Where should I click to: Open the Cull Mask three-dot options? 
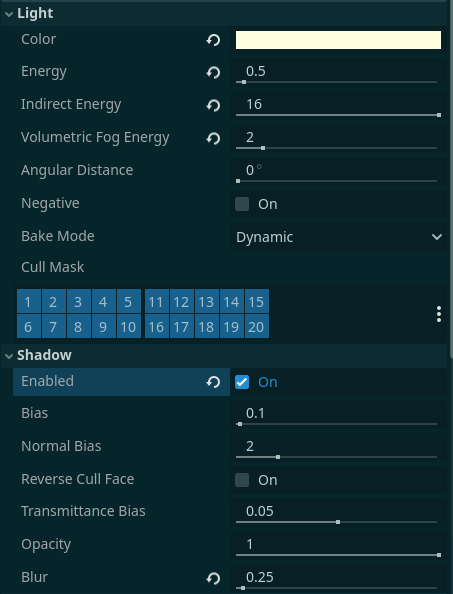[x=439, y=314]
